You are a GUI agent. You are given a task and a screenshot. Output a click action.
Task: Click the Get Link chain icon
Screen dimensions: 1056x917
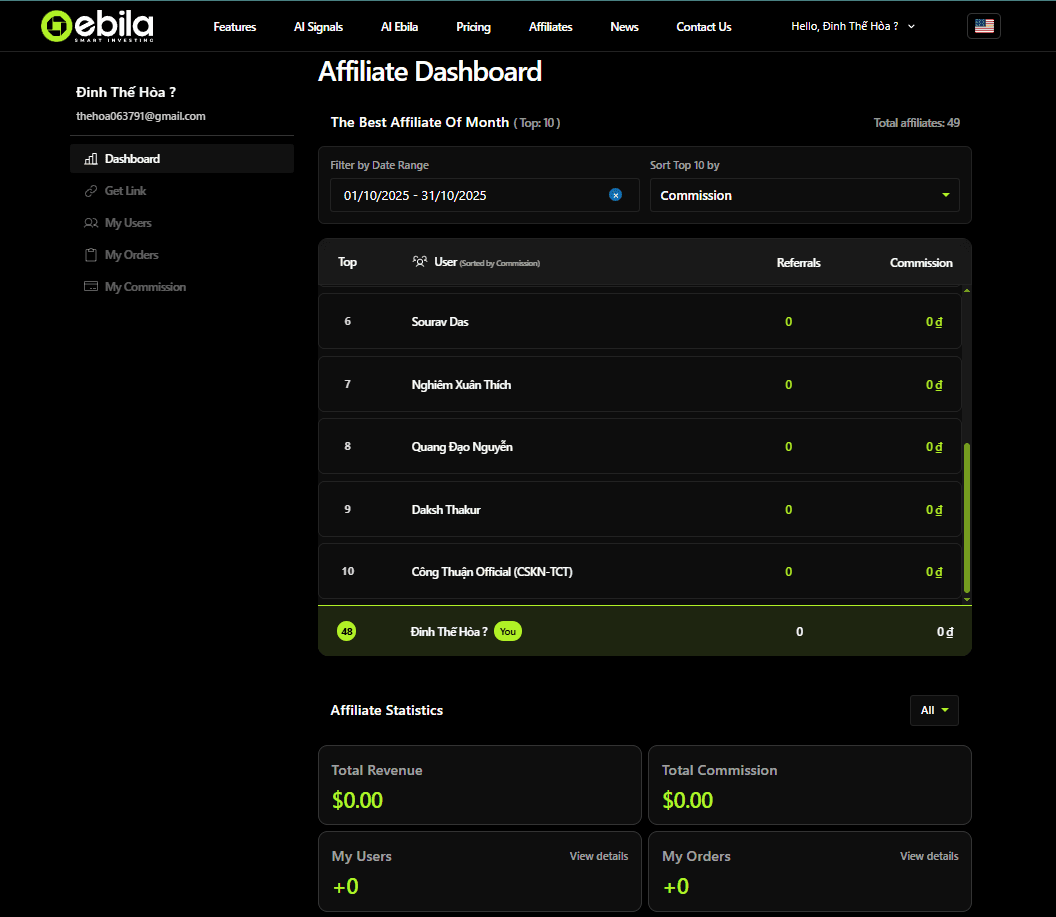coord(91,191)
